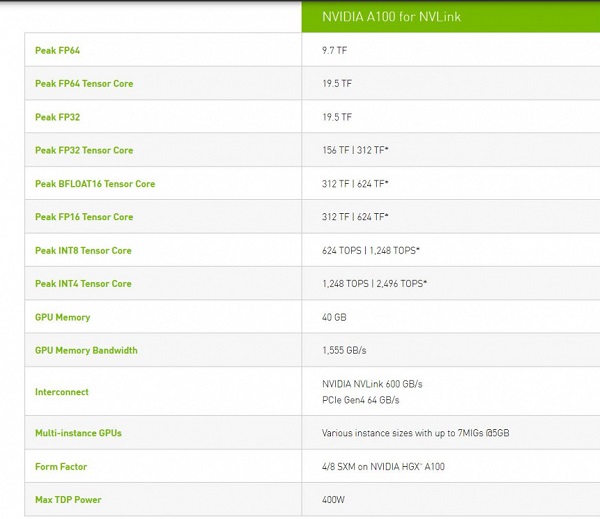Click the 400W value

pyautogui.click(x=333, y=500)
